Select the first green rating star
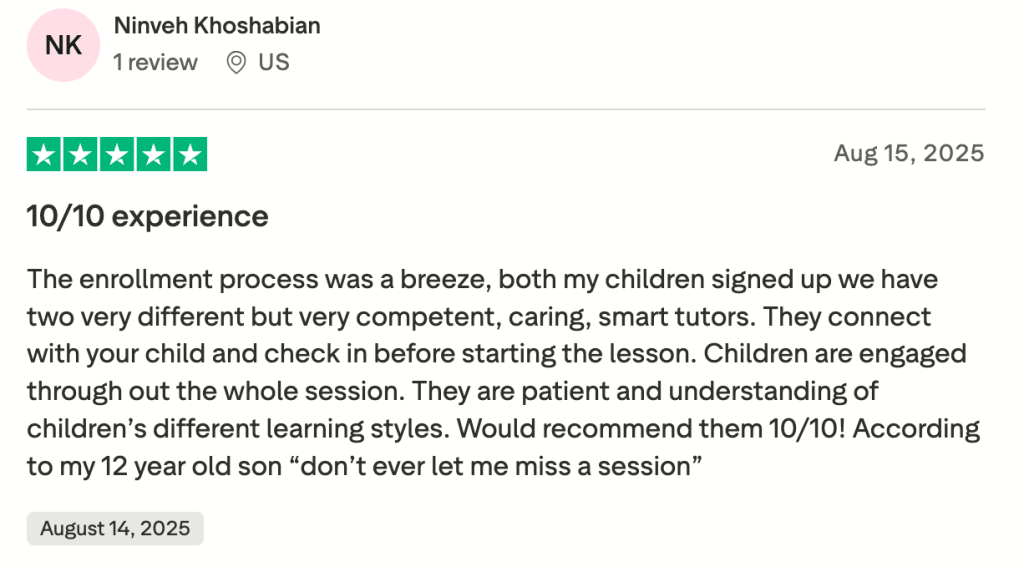The width and height of the screenshot is (1024, 572). [x=43, y=155]
